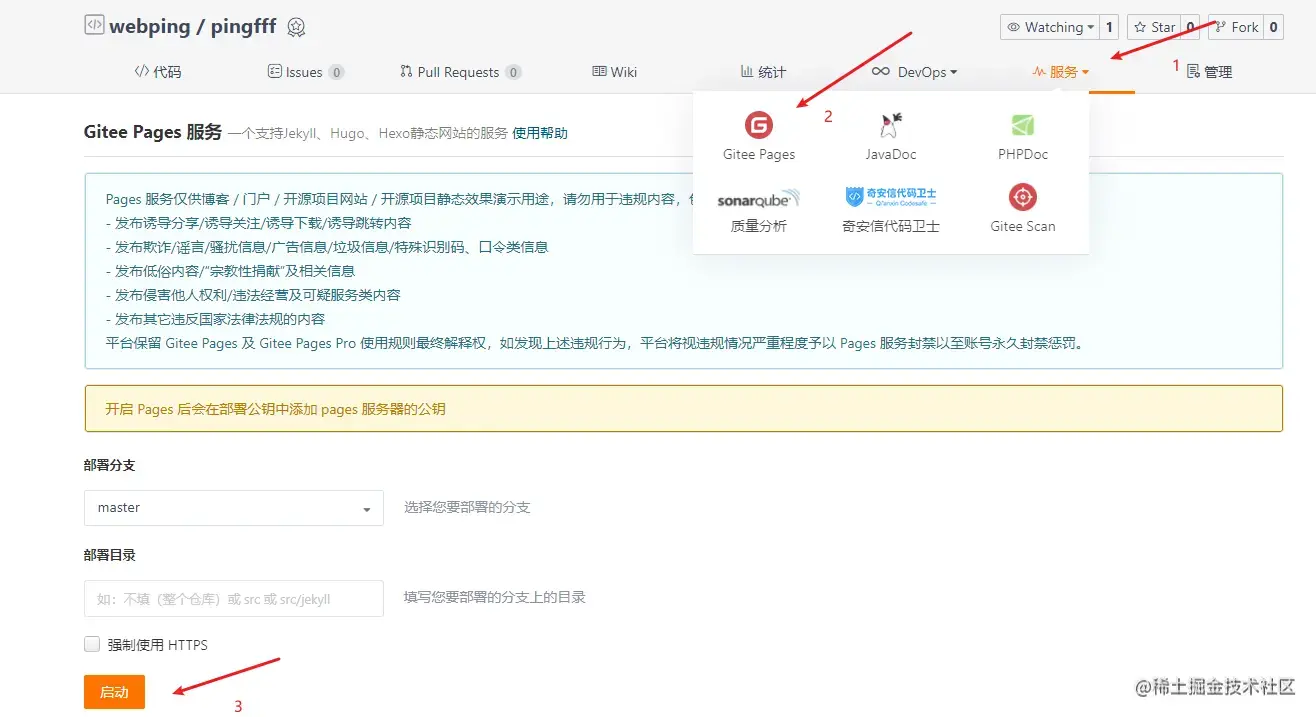
Task: Star the repository
Action: [1153, 27]
